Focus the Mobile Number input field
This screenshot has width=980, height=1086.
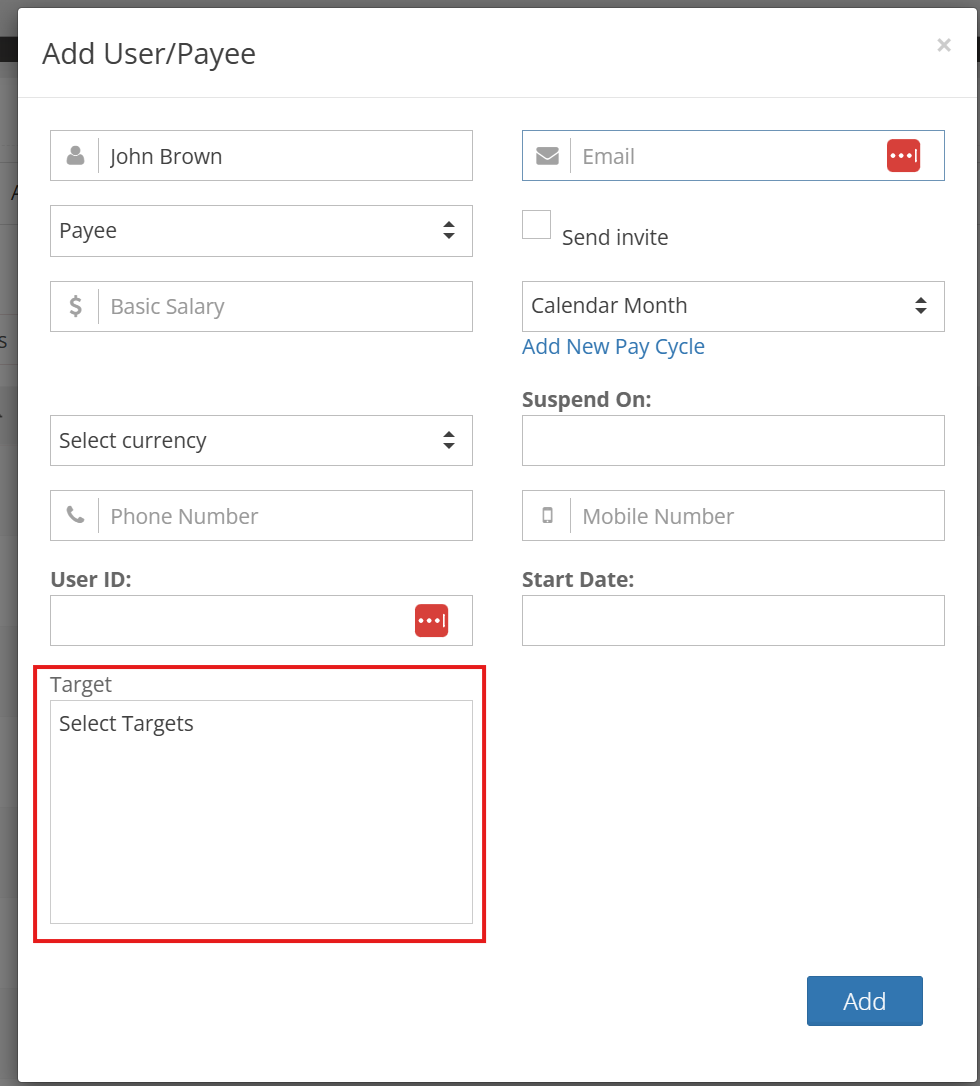[757, 515]
